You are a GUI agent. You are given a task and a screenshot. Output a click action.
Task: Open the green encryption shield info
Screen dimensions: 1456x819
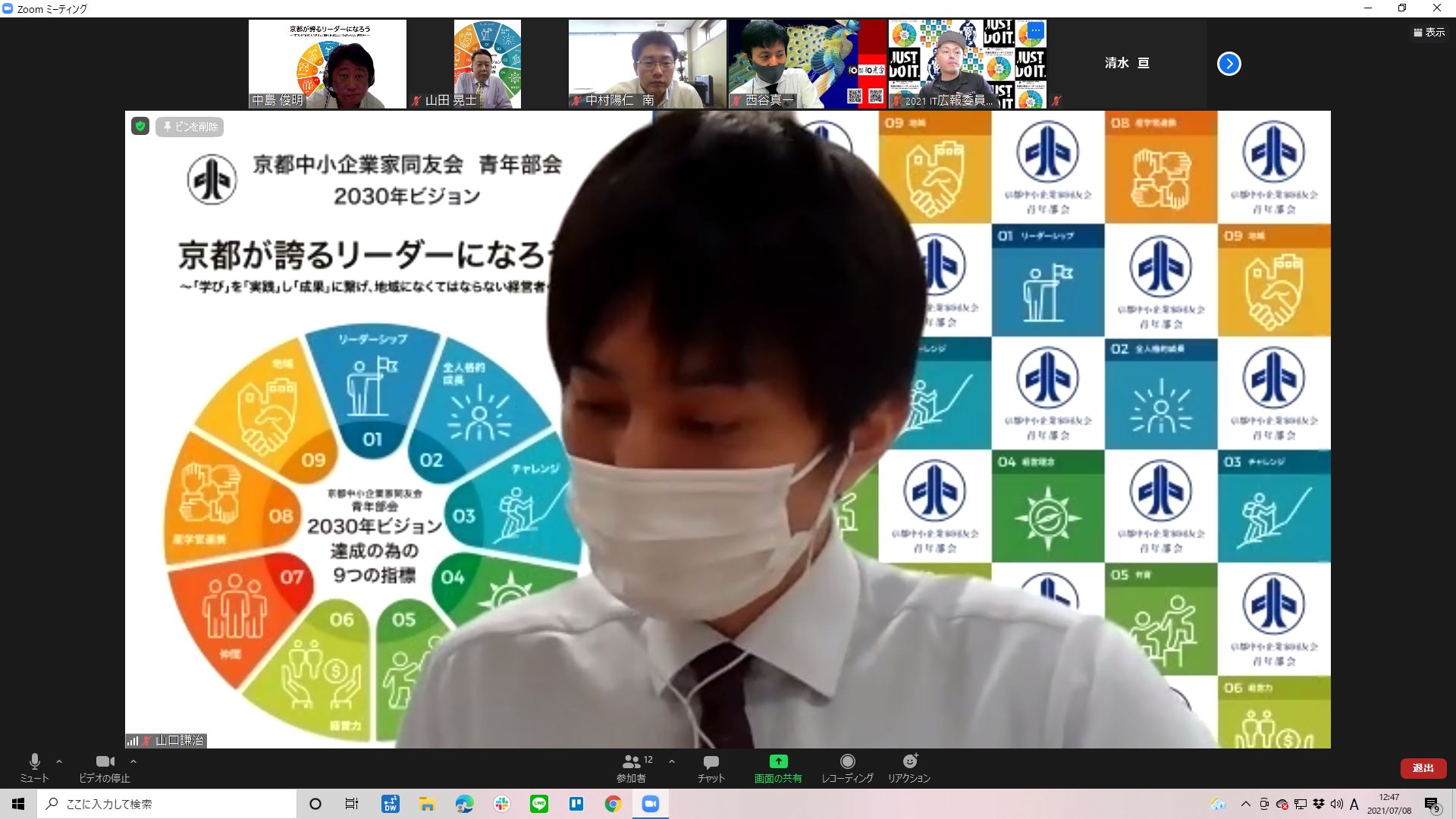click(x=140, y=126)
